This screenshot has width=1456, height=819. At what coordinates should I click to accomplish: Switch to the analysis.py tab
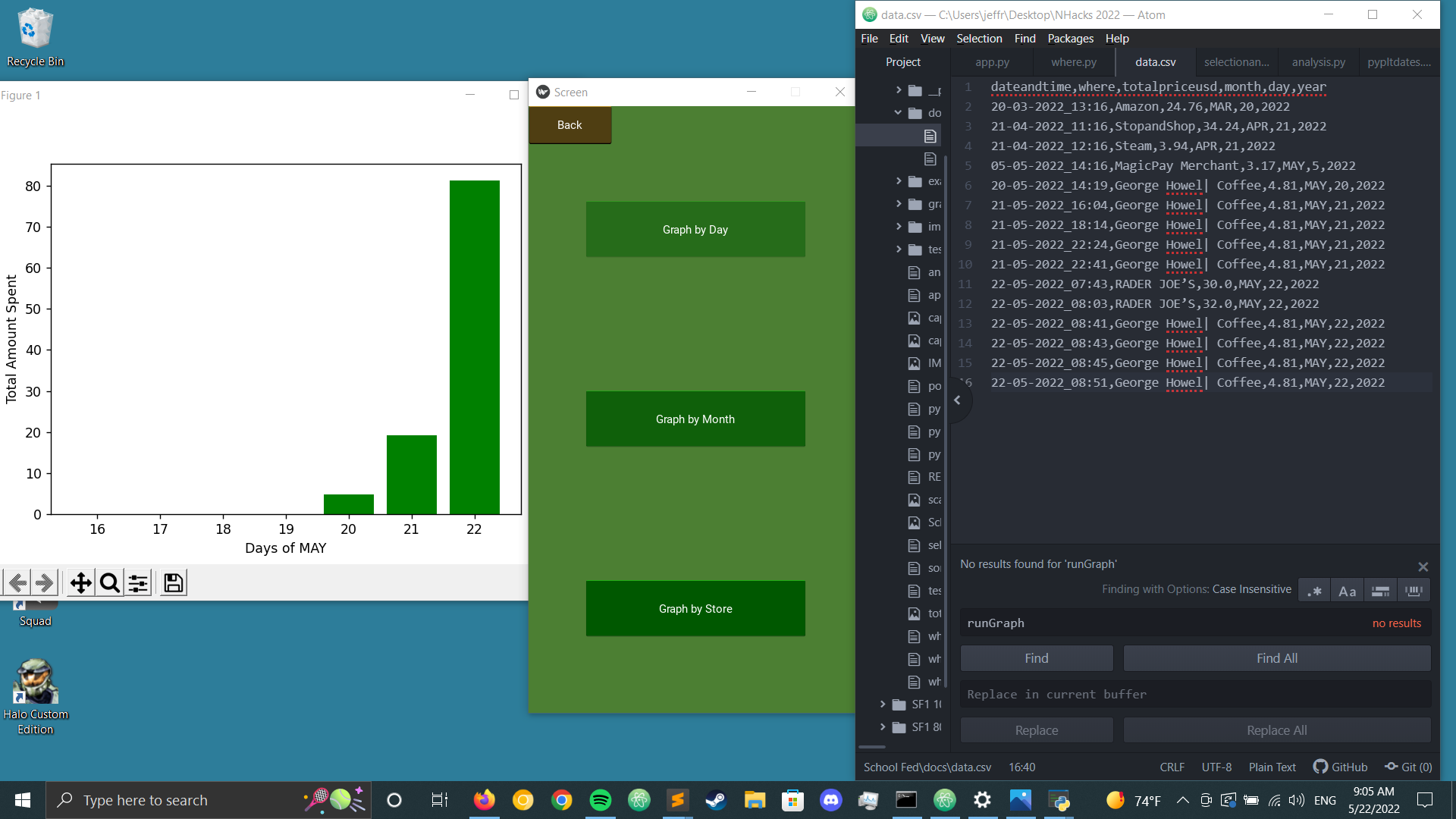point(1318,62)
